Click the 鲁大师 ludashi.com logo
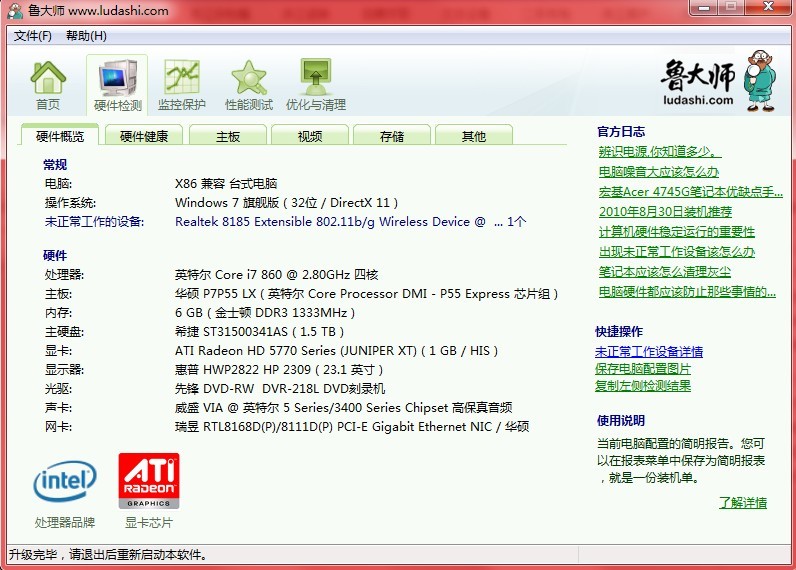 (718, 81)
